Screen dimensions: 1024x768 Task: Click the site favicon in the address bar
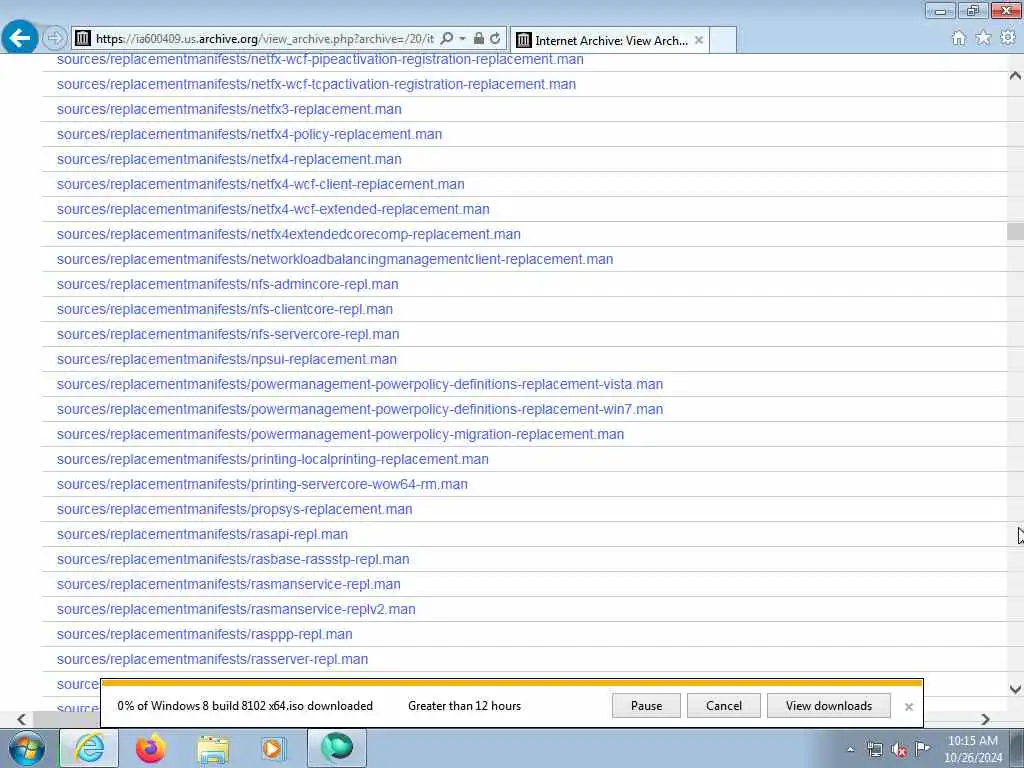[82, 39]
